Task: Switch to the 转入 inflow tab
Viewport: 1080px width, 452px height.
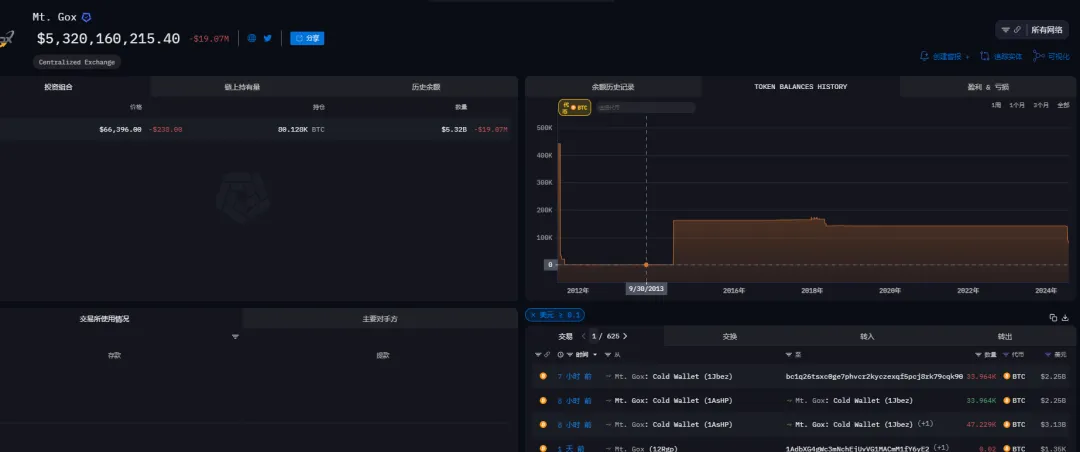Action: [867, 336]
